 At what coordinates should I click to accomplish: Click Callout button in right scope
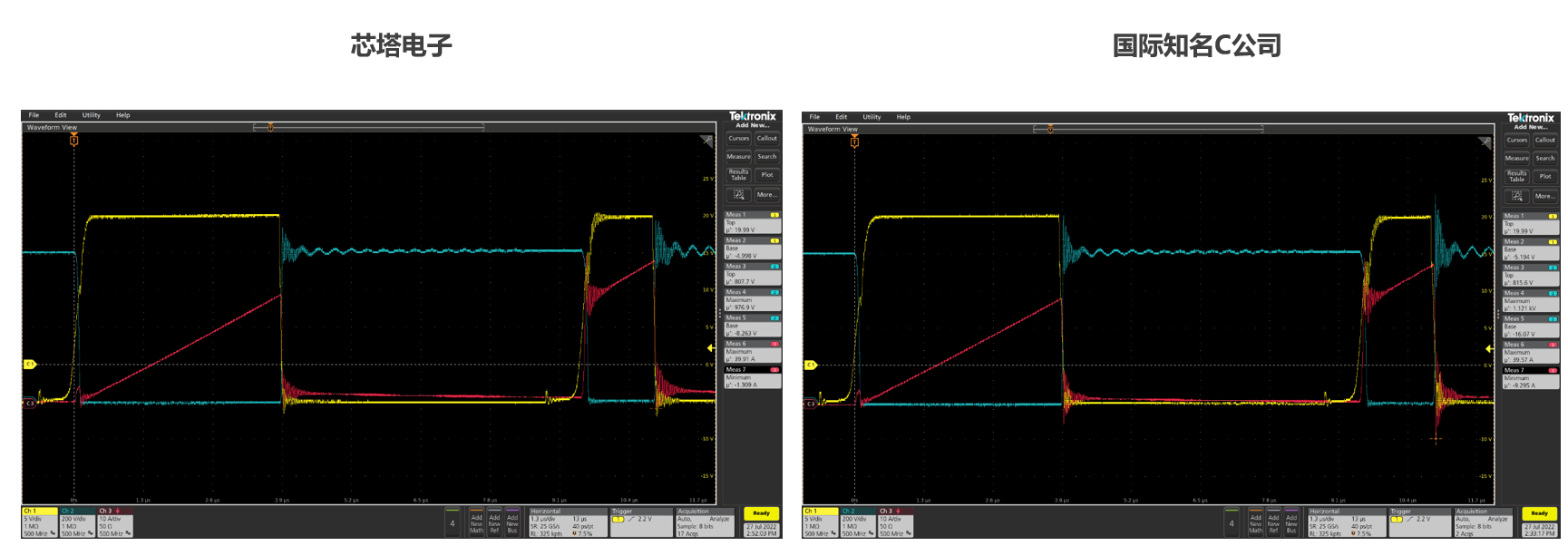tap(1545, 141)
